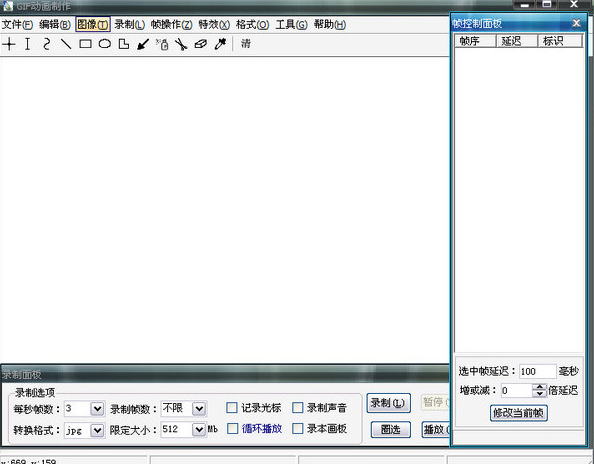Select the scissors cut tool

[x=181, y=44]
